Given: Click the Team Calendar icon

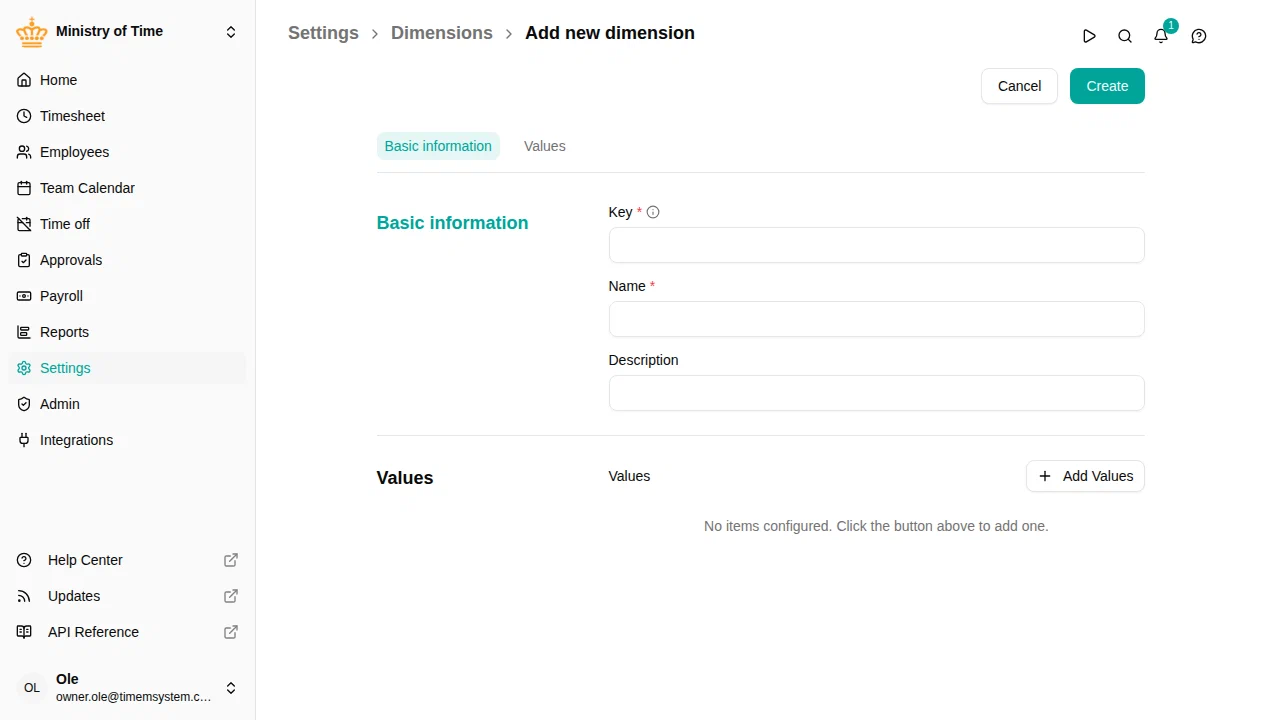Looking at the screenshot, I should tap(24, 188).
